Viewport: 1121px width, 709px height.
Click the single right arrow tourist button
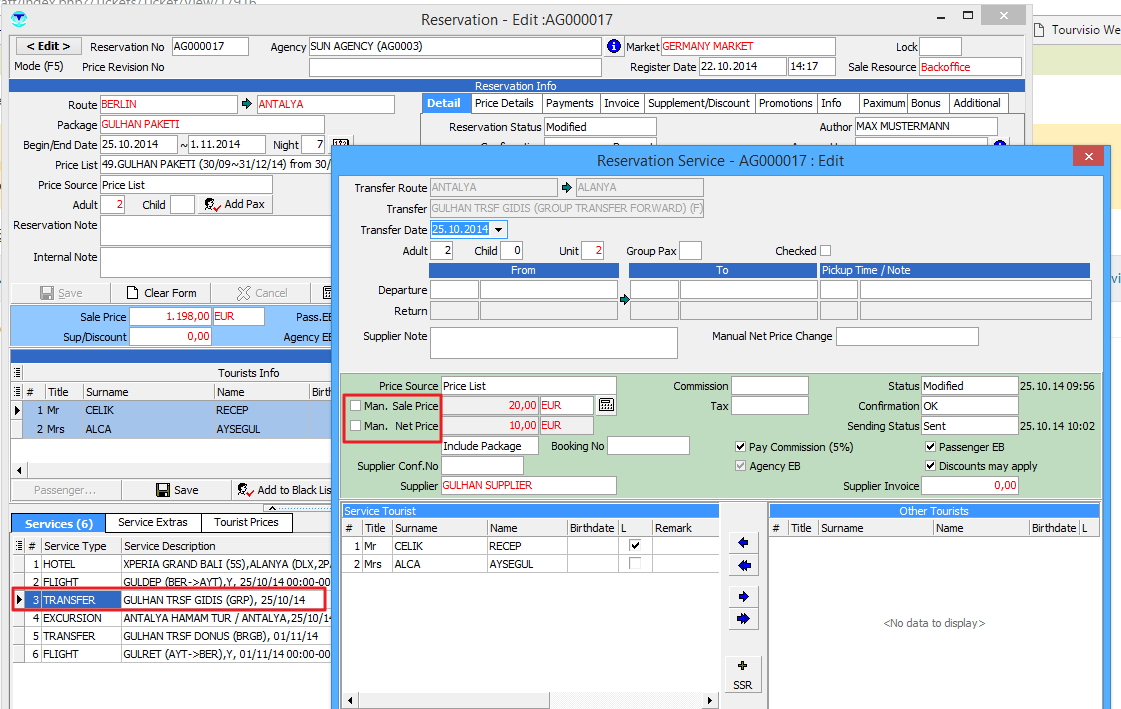pyautogui.click(x=743, y=597)
